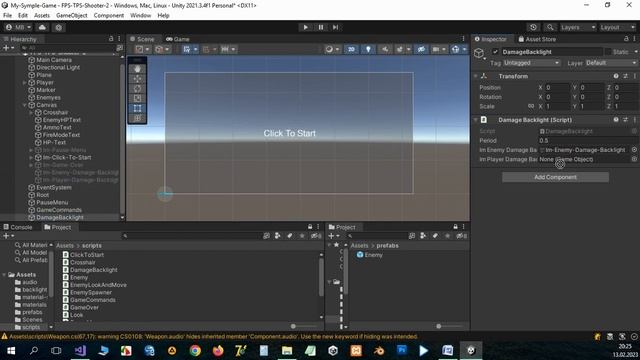The height and width of the screenshot is (360, 640).
Task: Collapse the Canvas object in Hierarchy
Action: click(x=24, y=105)
